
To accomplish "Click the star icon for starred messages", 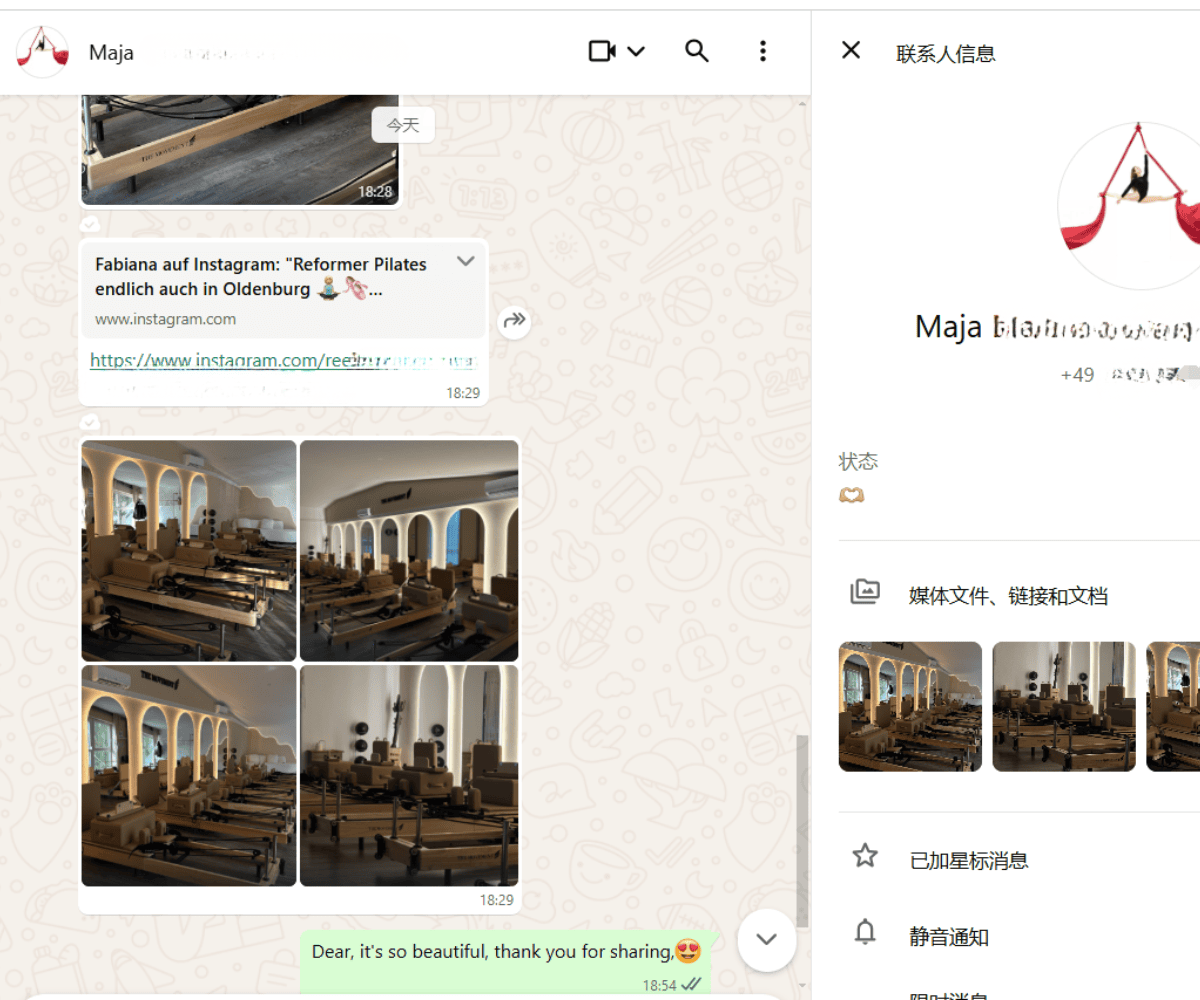I will click(x=864, y=856).
